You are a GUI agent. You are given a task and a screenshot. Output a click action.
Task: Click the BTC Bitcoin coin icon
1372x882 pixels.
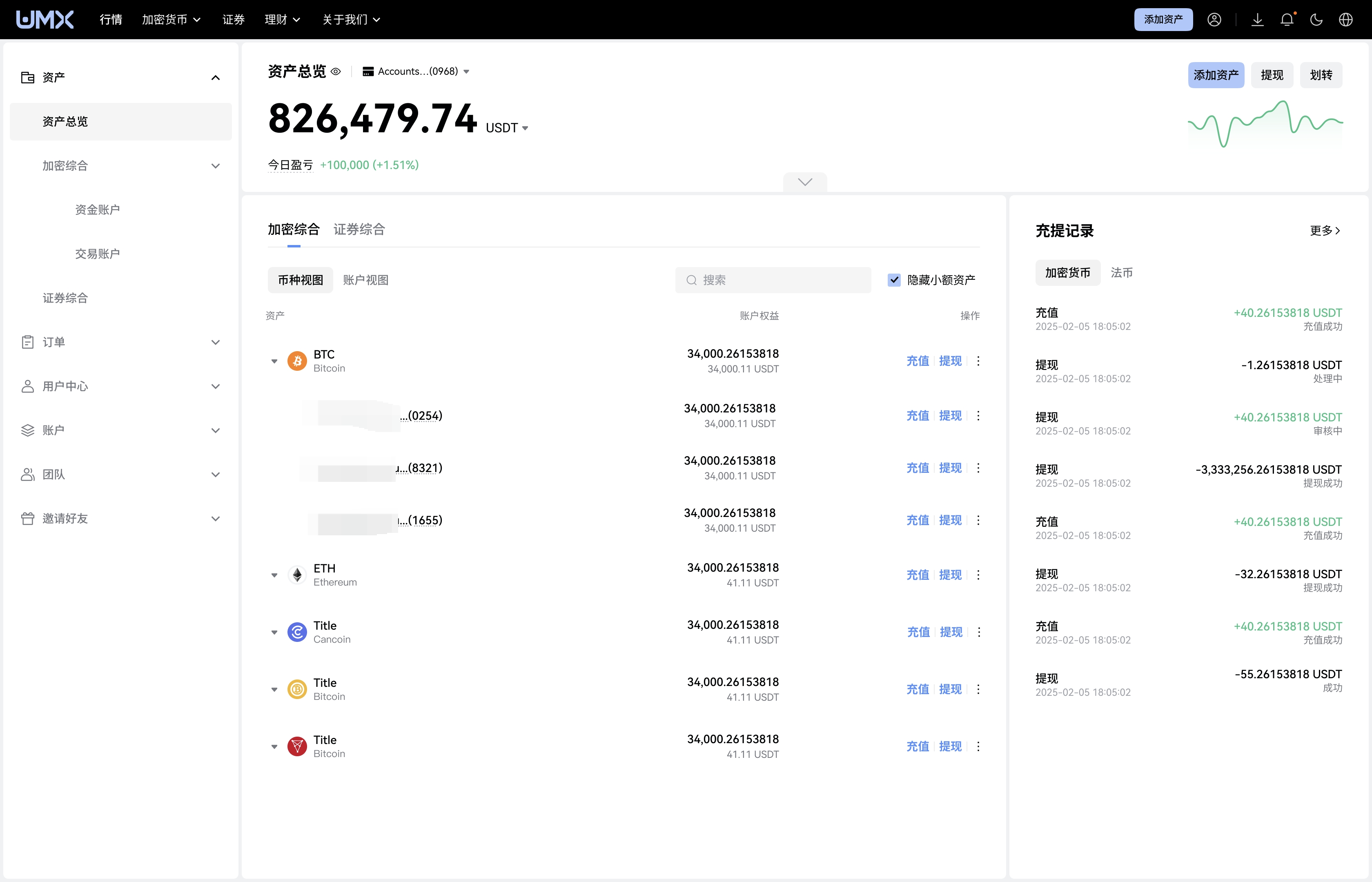click(296, 361)
